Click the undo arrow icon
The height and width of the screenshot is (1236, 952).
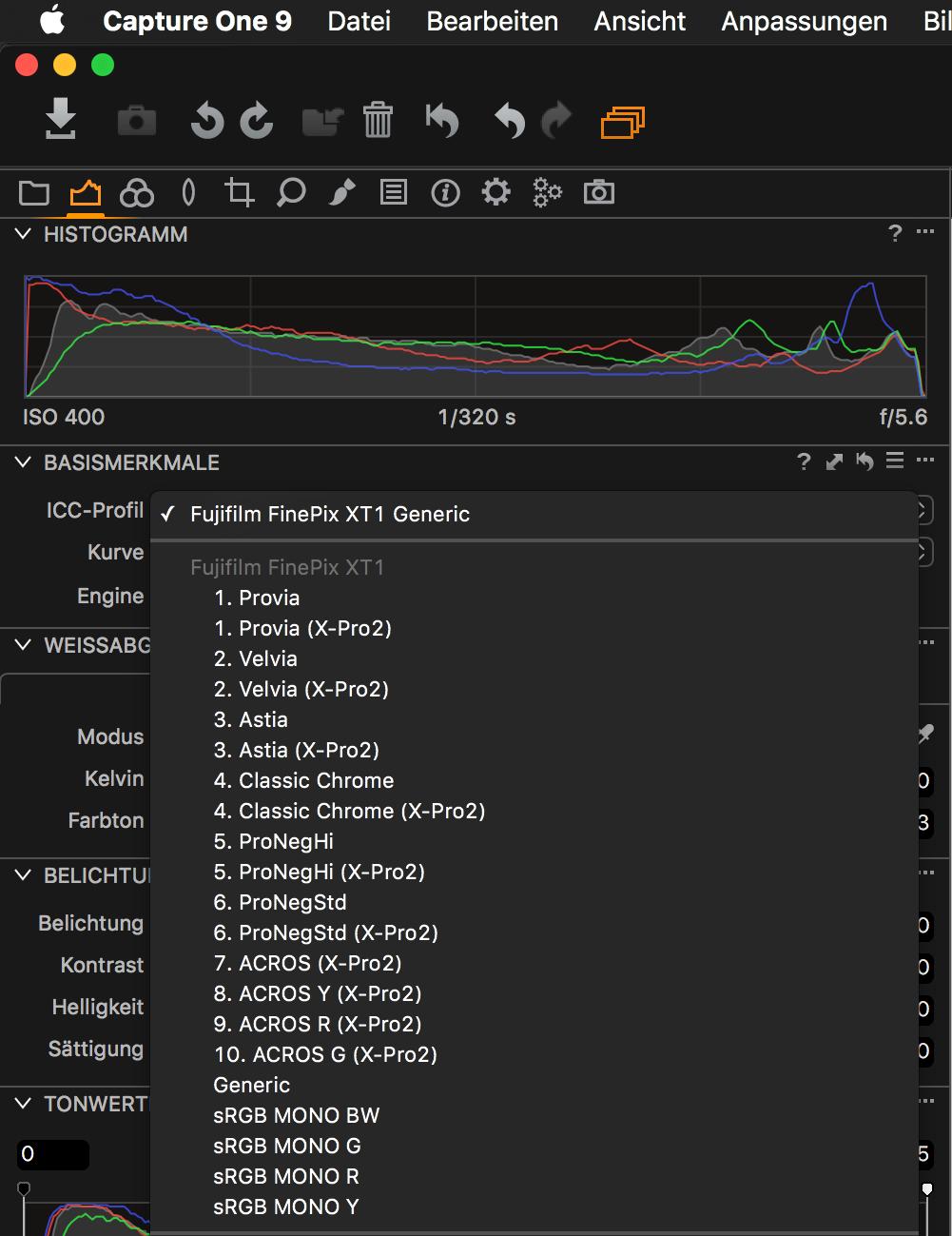[510, 121]
